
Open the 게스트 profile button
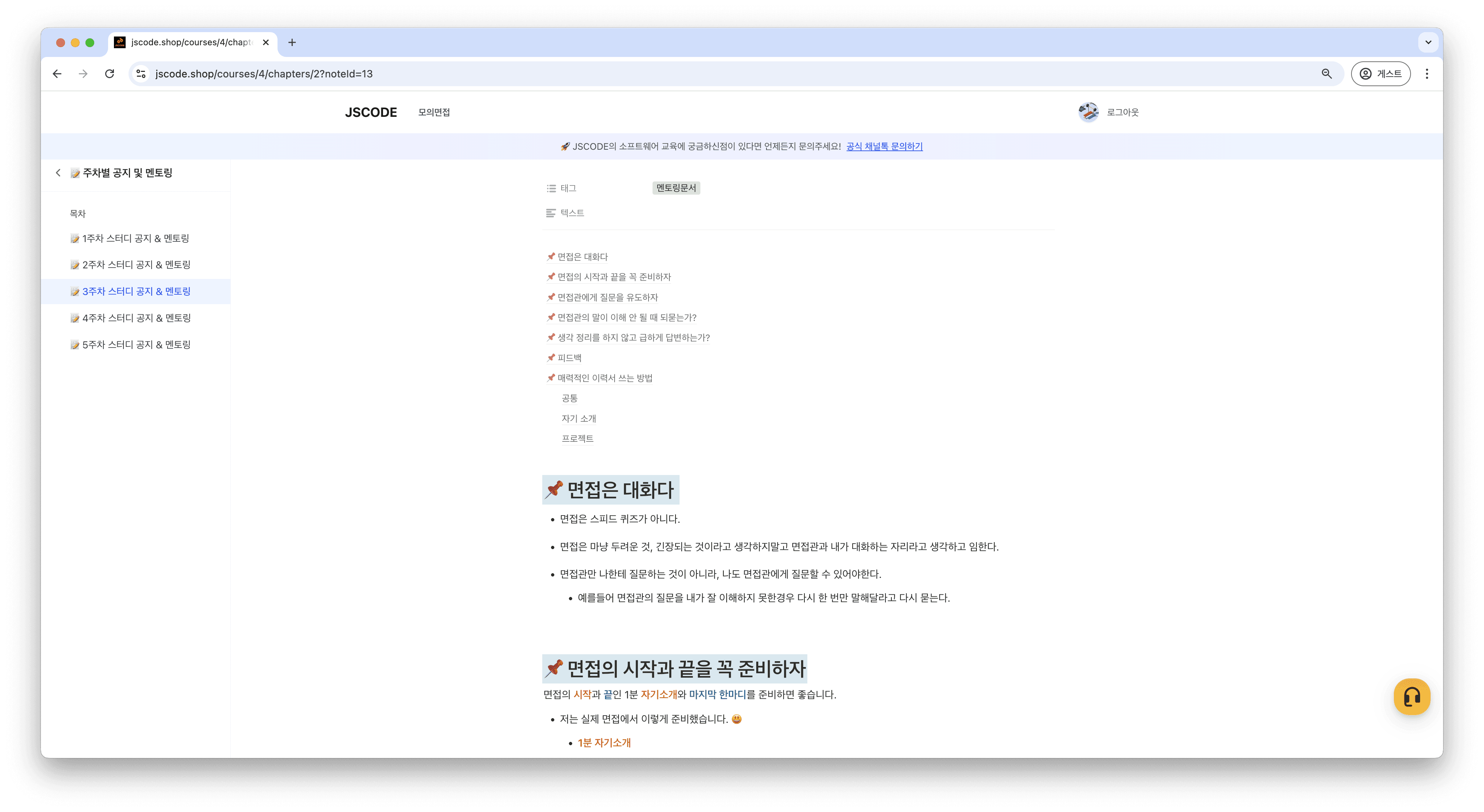[x=1380, y=74]
